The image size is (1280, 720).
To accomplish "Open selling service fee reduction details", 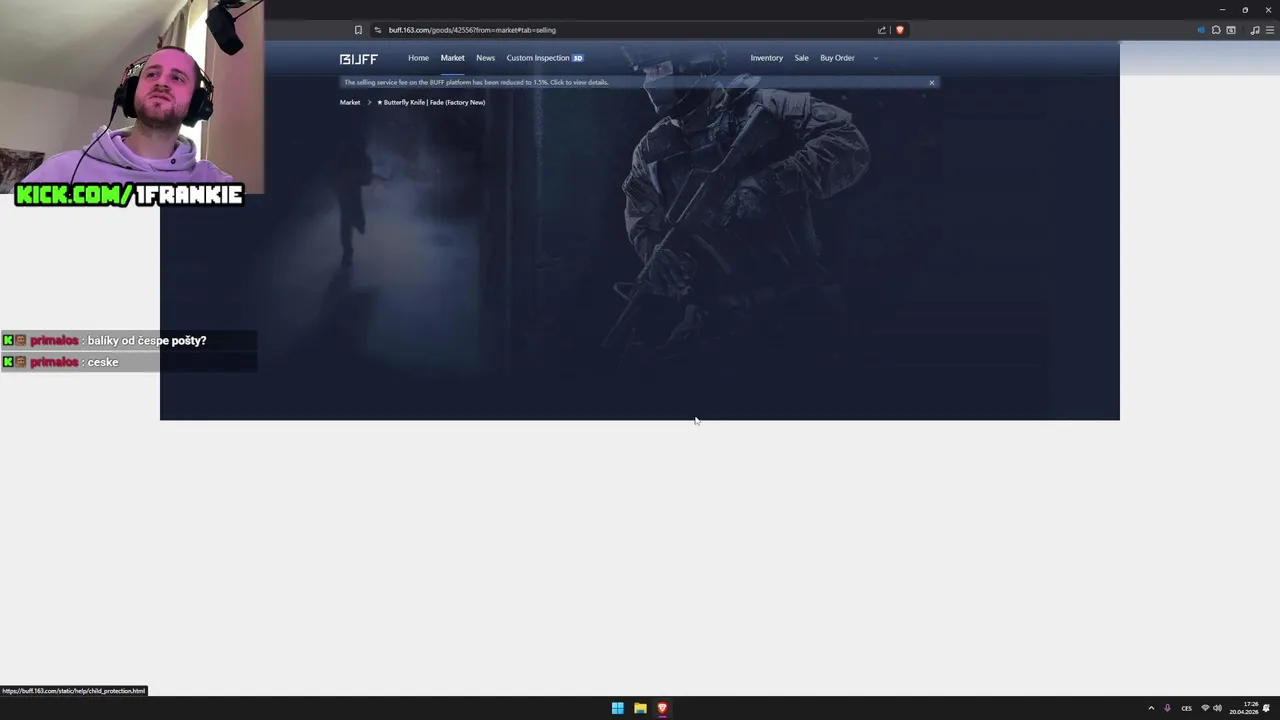I will click(476, 82).
